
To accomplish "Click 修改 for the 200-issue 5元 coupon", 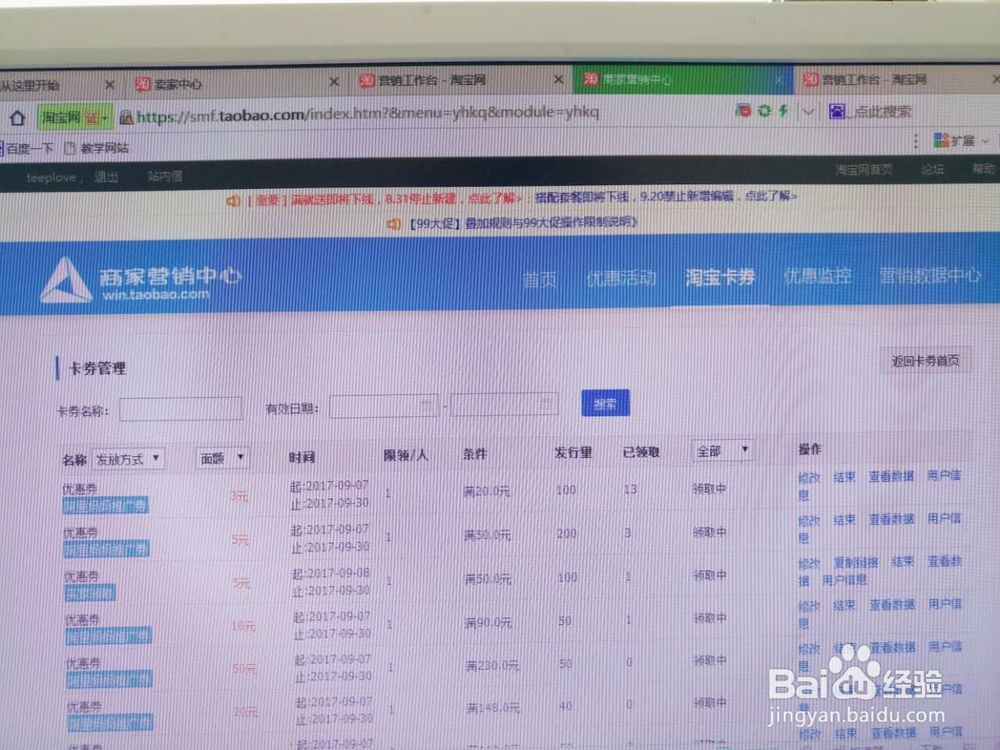I will click(x=809, y=520).
